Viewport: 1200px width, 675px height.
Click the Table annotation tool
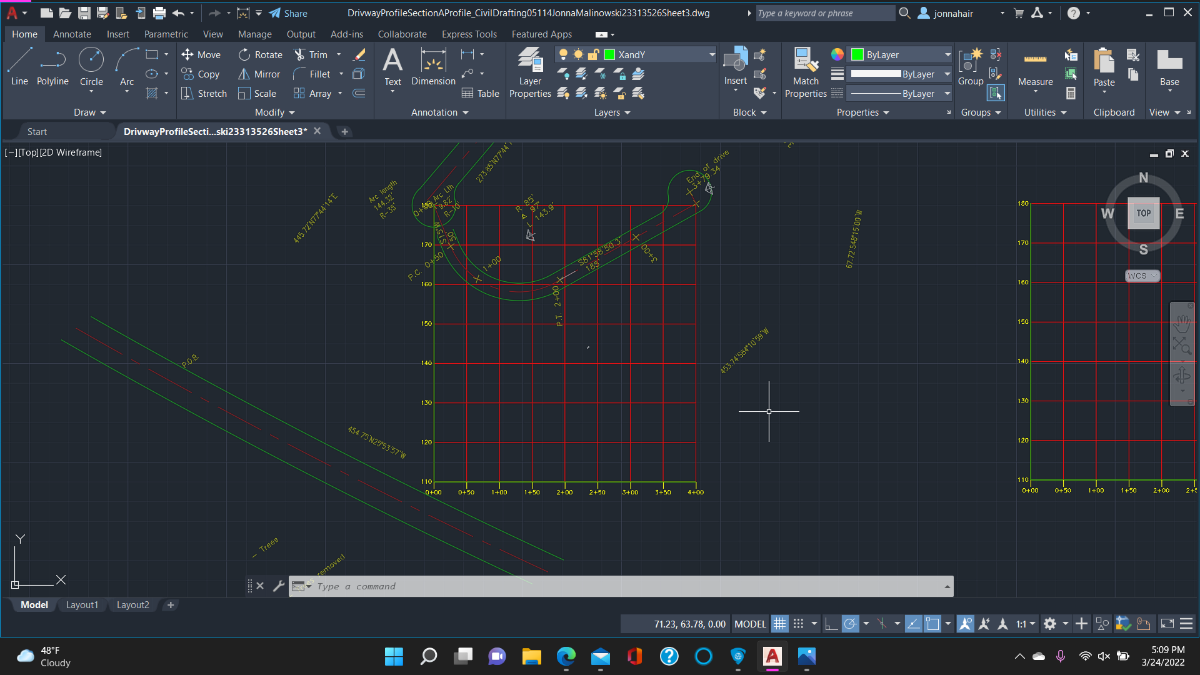480,93
